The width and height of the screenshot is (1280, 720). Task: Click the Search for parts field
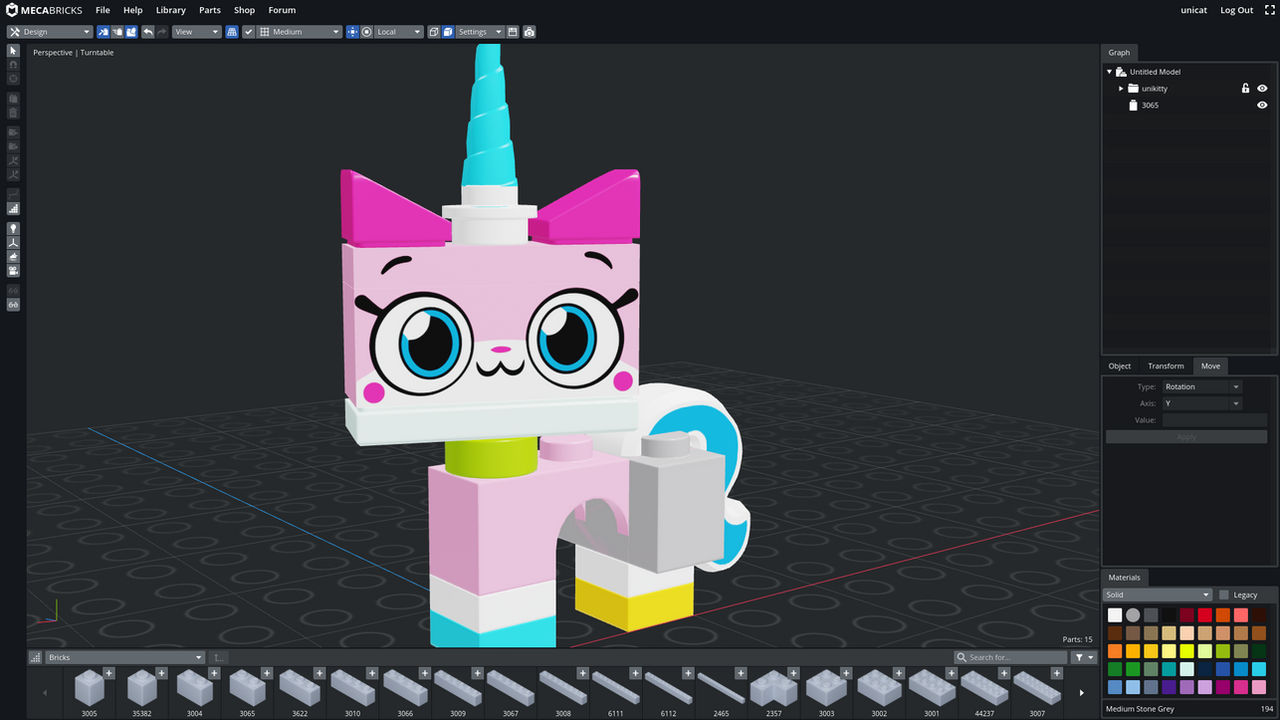(1010, 657)
